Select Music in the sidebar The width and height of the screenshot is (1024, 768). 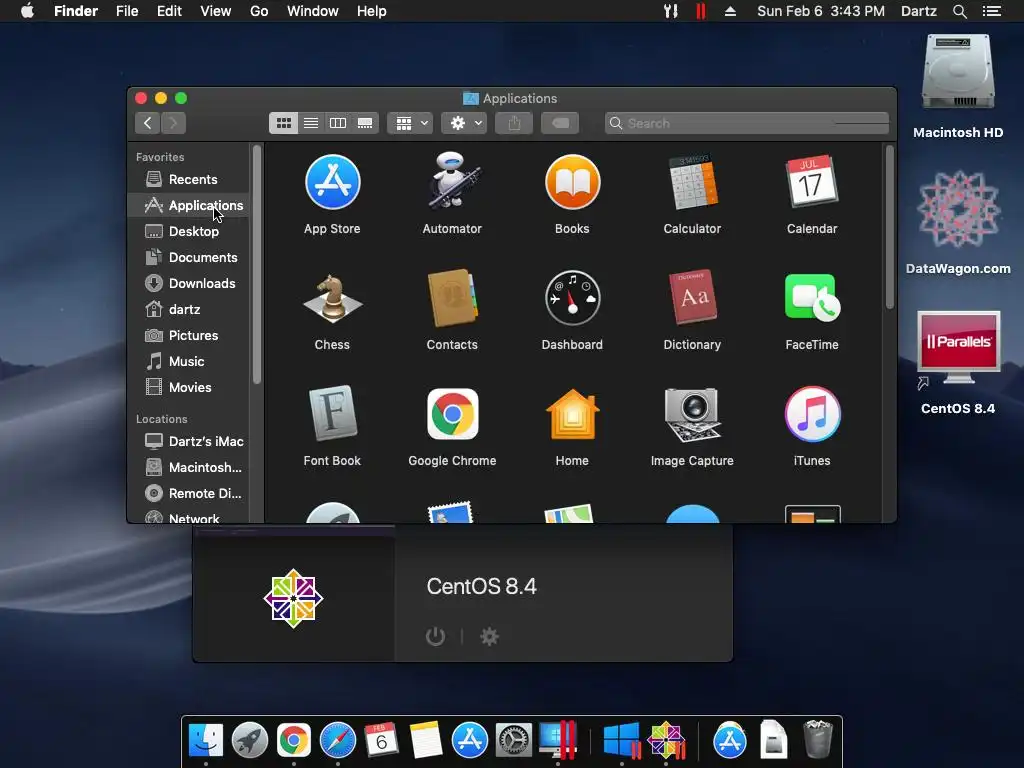[188, 361]
